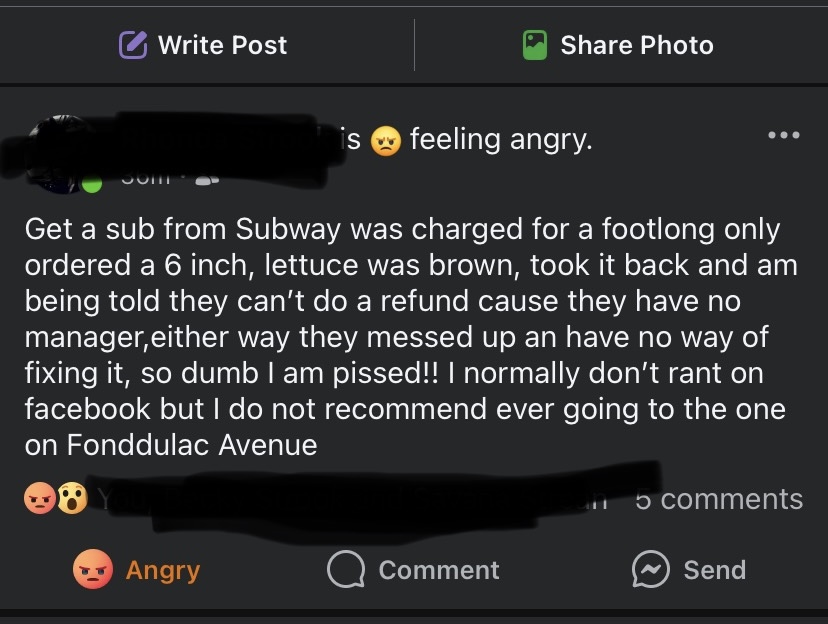Tap the angry reaction emoji in reactions summary
The height and width of the screenshot is (624, 828).
[x=41, y=499]
